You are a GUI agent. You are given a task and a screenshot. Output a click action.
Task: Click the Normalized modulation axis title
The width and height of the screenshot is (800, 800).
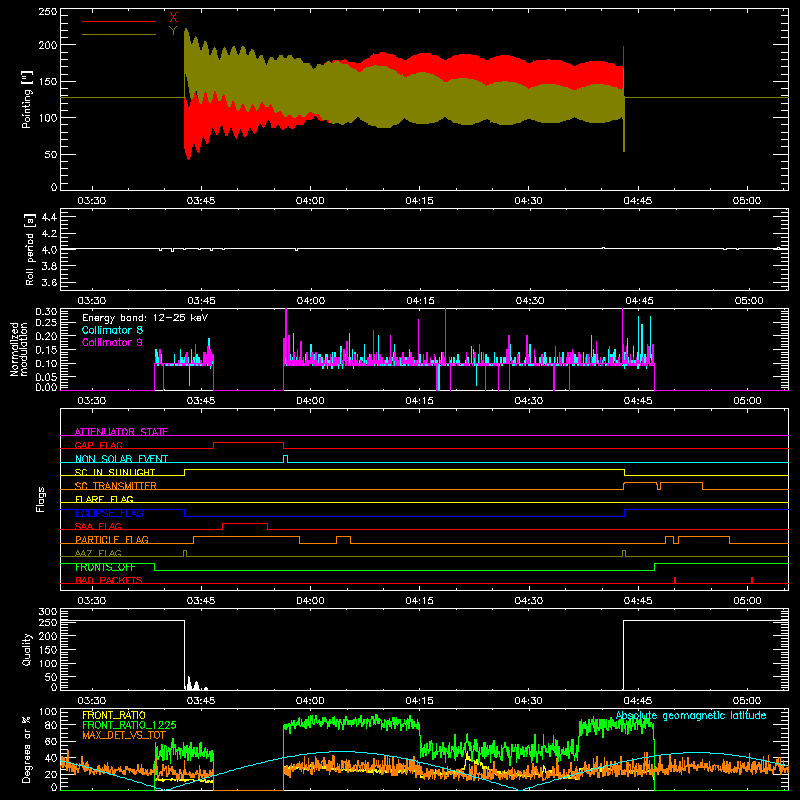tap(19, 349)
